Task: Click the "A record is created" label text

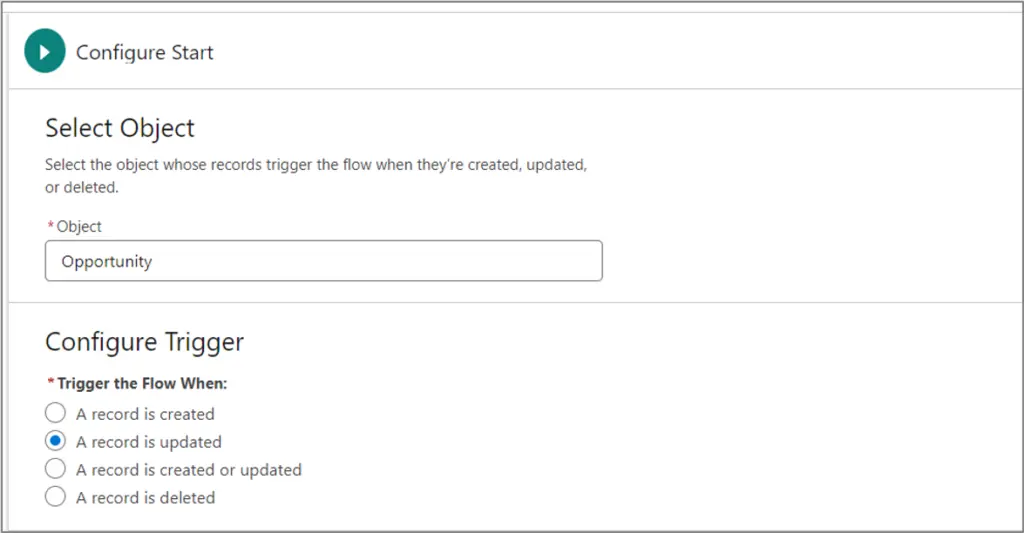Action: (x=145, y=414)
